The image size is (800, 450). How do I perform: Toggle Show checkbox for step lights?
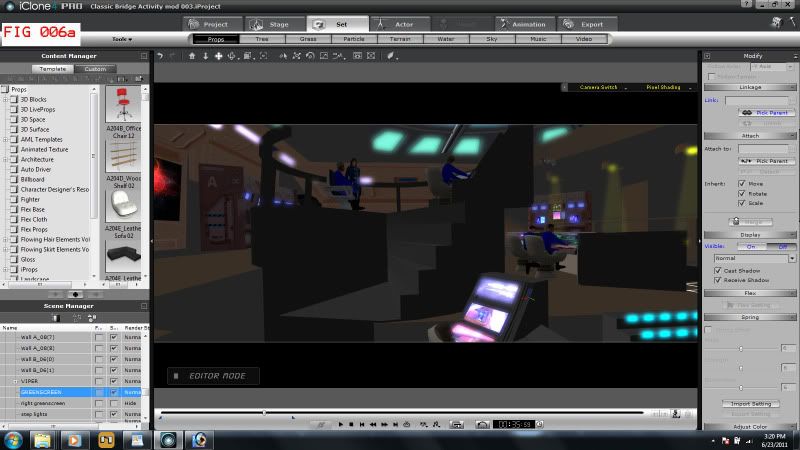(x=114, y=414)
